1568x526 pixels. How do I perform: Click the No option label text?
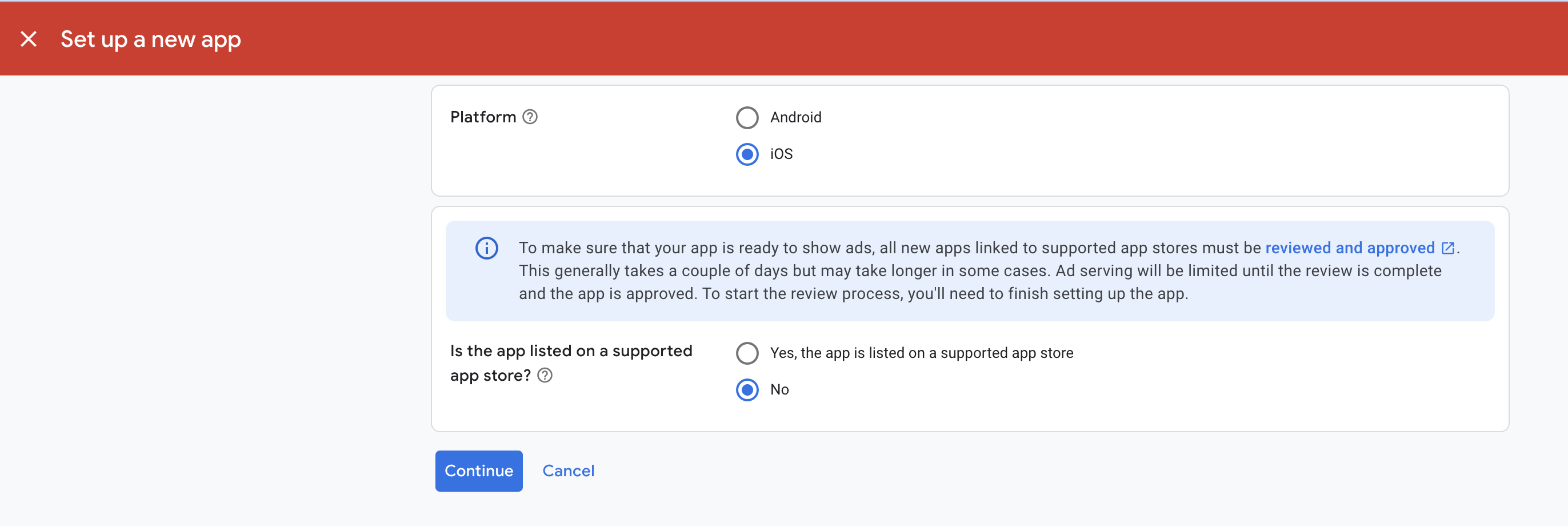[779, 389]
